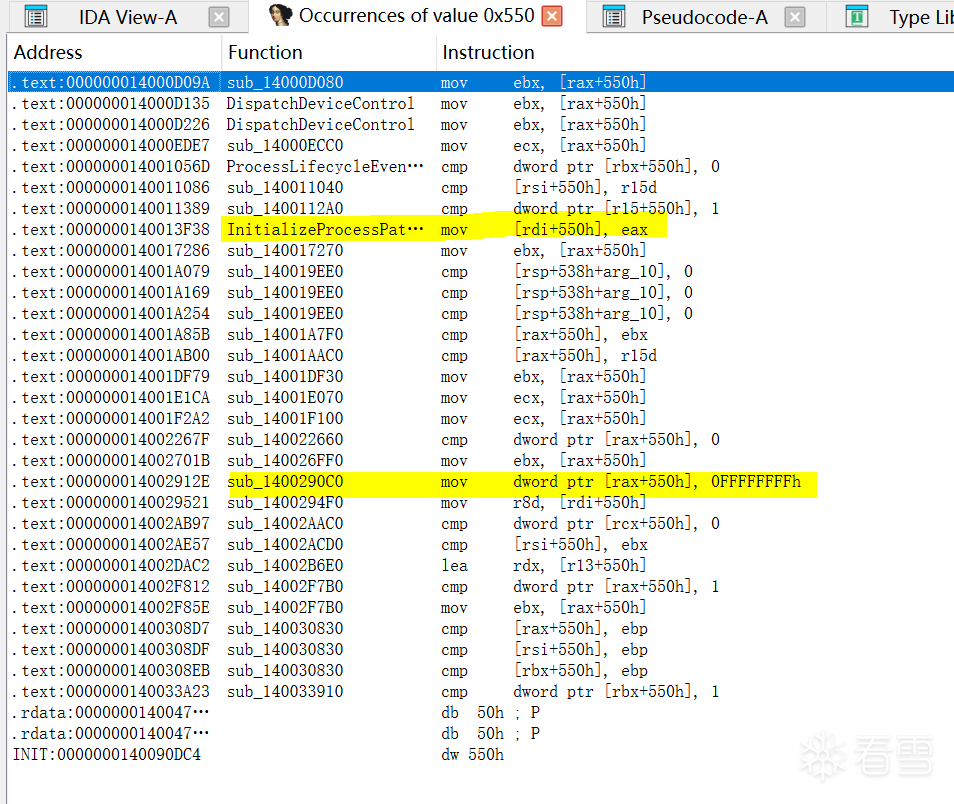Close the Occurrences of value 0x550 tab

(552, 16)
